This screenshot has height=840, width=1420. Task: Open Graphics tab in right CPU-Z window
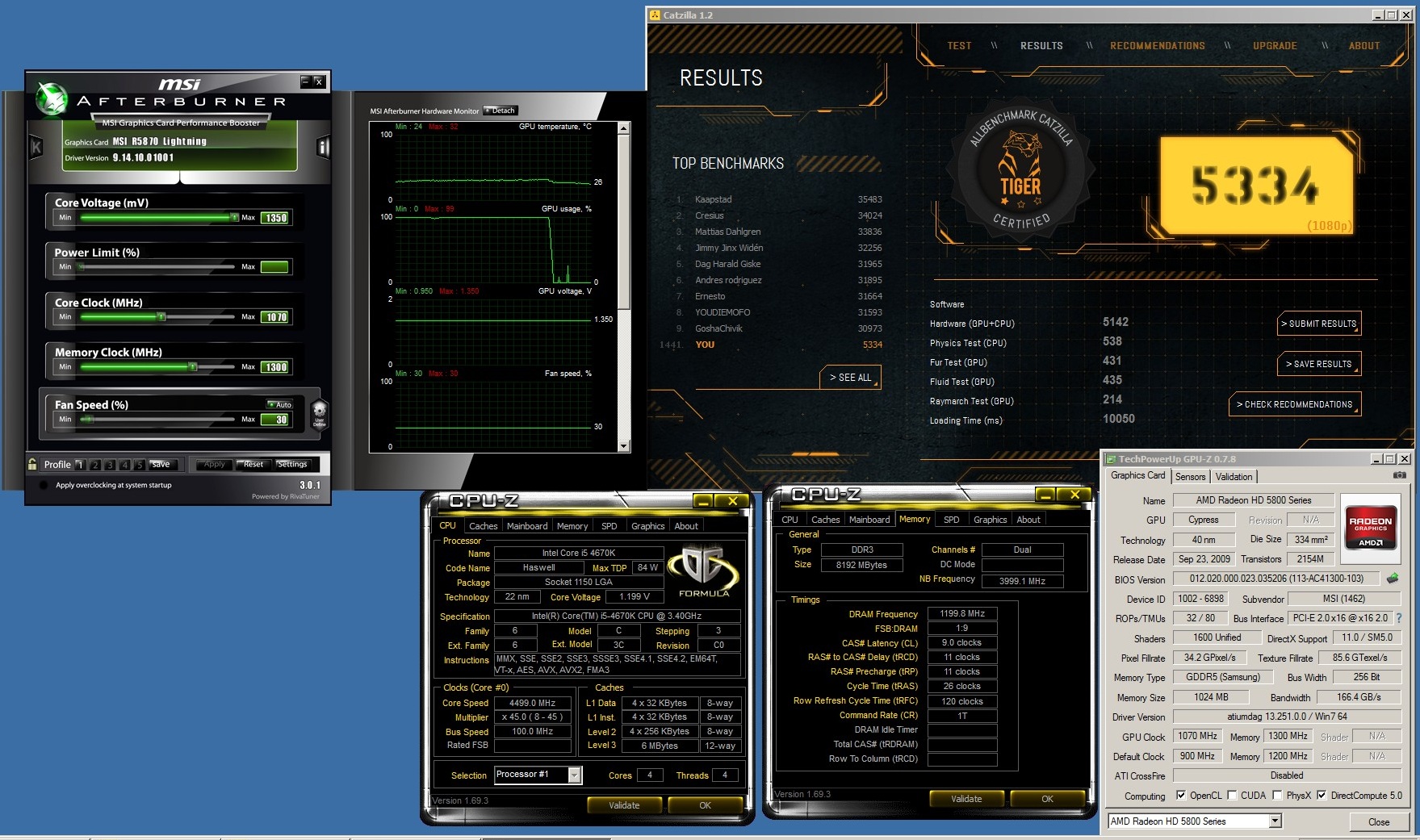click(x=990, y=520)
